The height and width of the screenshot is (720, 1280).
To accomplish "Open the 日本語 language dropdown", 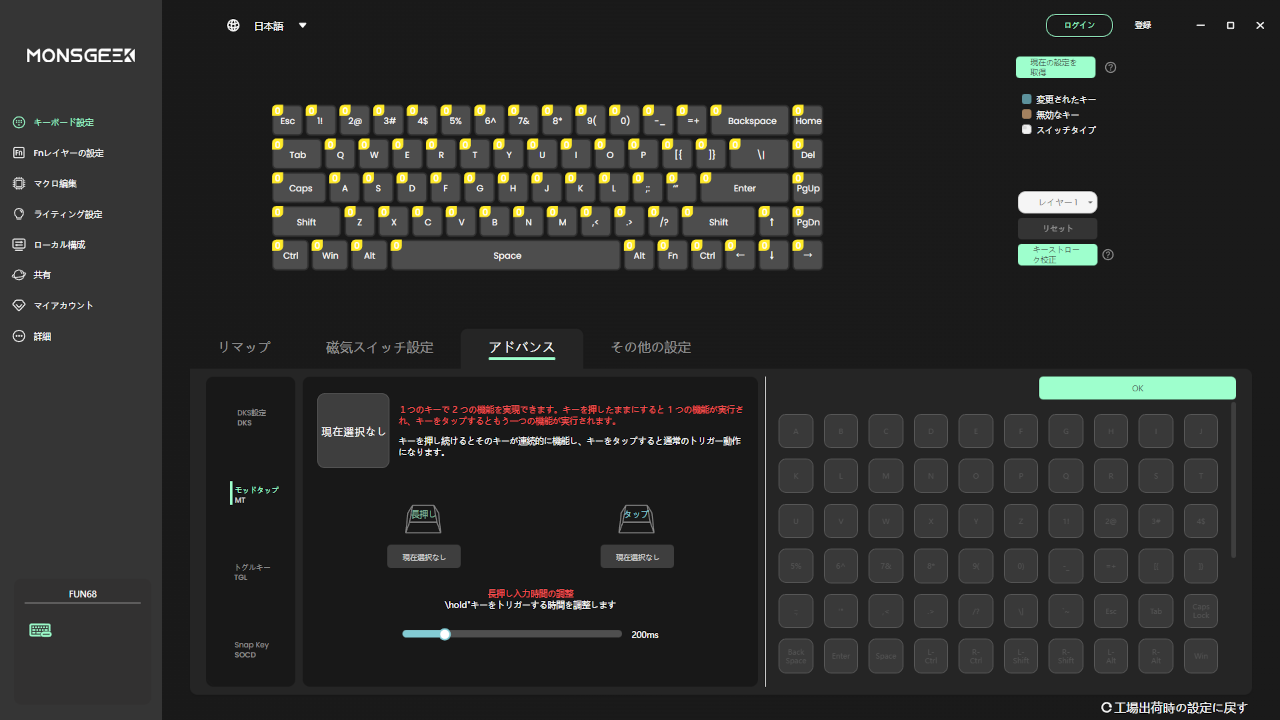I will pos(268,26).
